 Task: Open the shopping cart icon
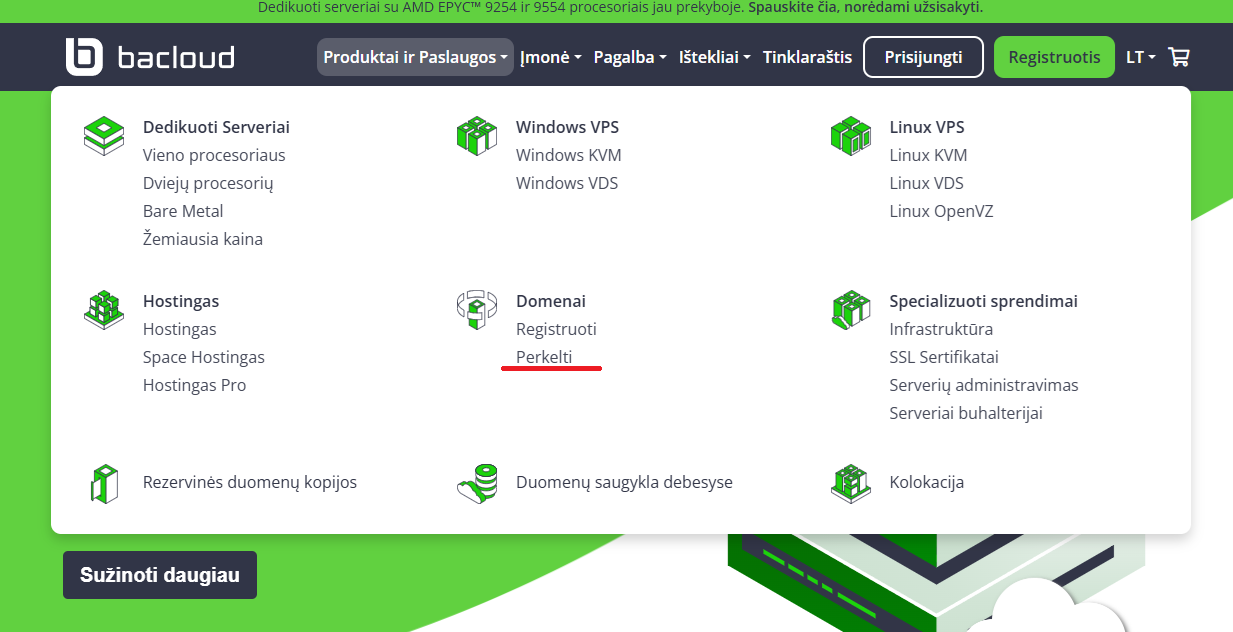tap(1179, 57)
